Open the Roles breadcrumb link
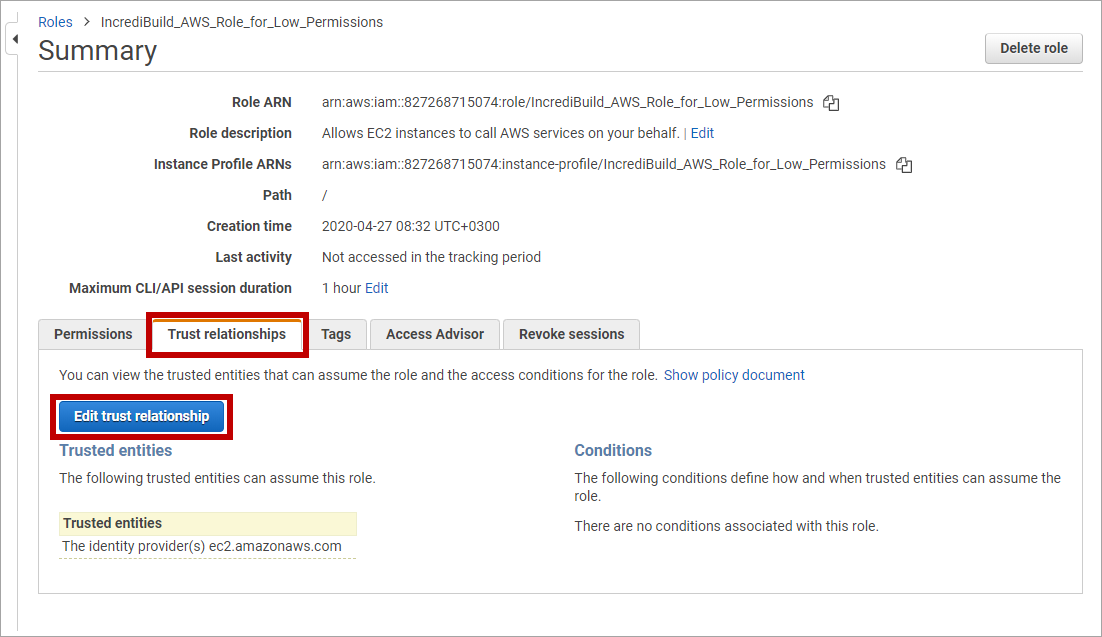 pos(55,22)
